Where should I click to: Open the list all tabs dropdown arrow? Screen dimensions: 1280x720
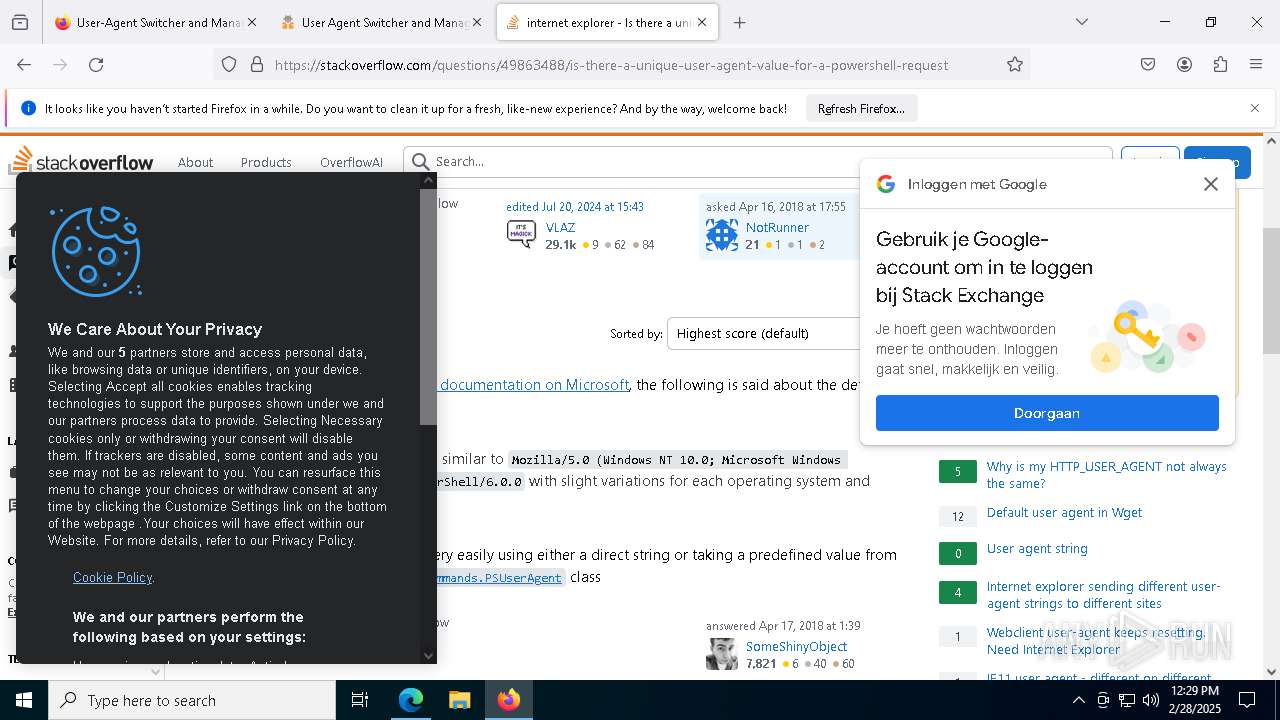pyautogui.click(x=1081, y=22)
